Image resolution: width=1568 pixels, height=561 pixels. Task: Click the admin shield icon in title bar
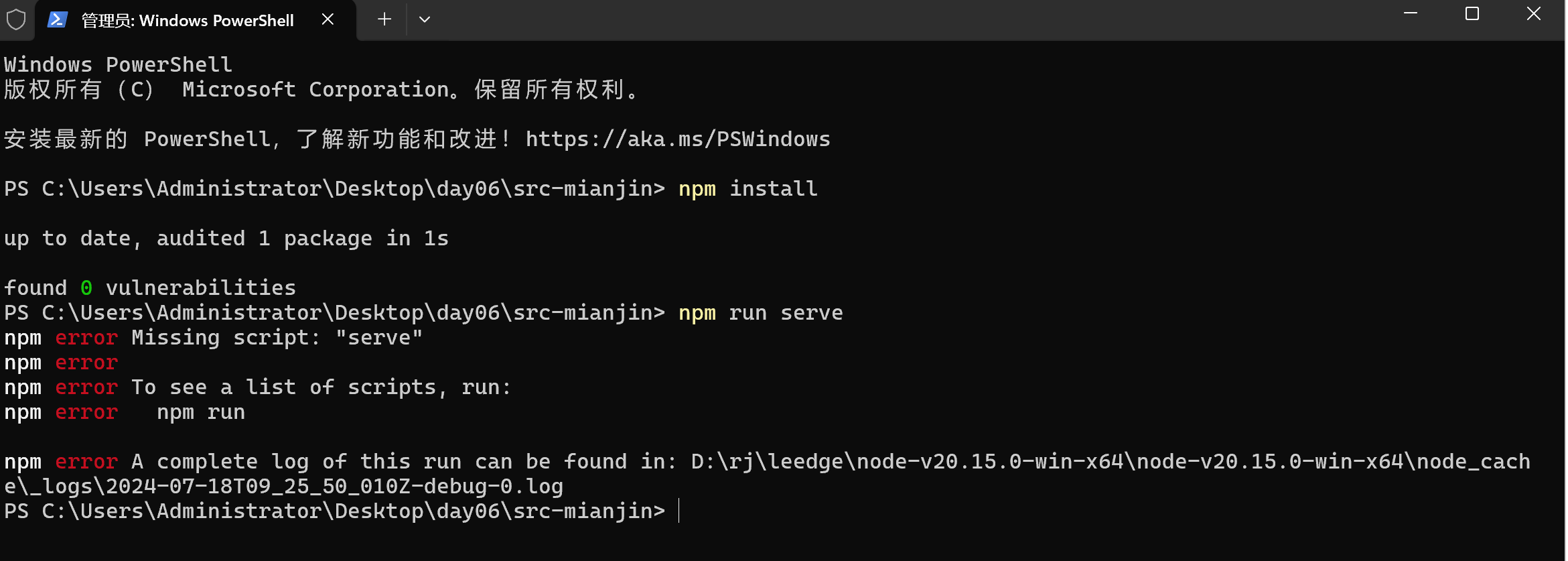coord(16,19)
